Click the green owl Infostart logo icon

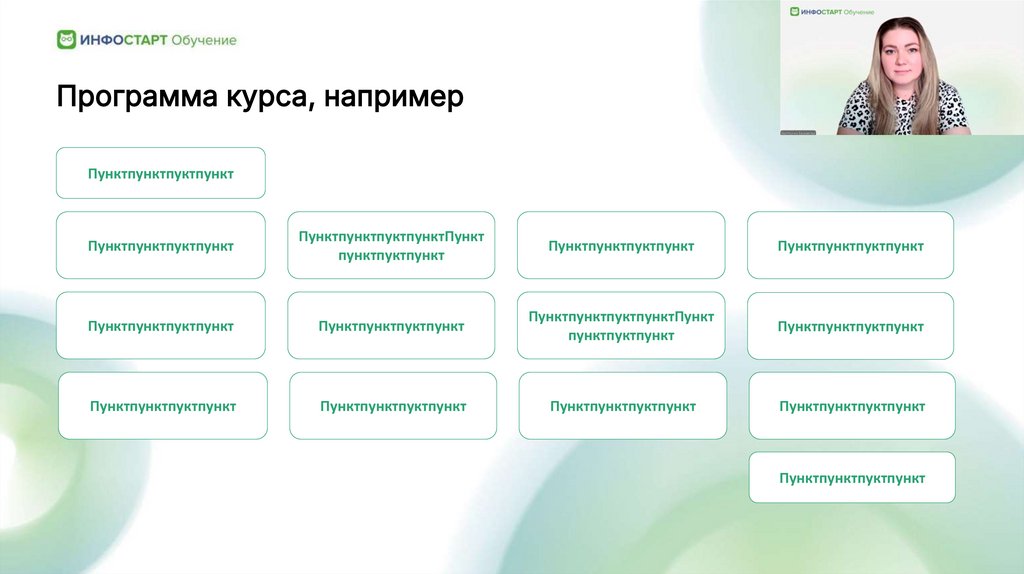pyautogui.click(x=67, y=40)
